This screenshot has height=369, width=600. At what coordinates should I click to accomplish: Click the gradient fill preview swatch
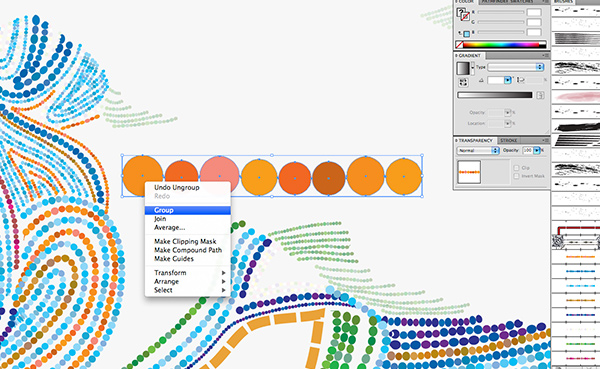(463, 69)
